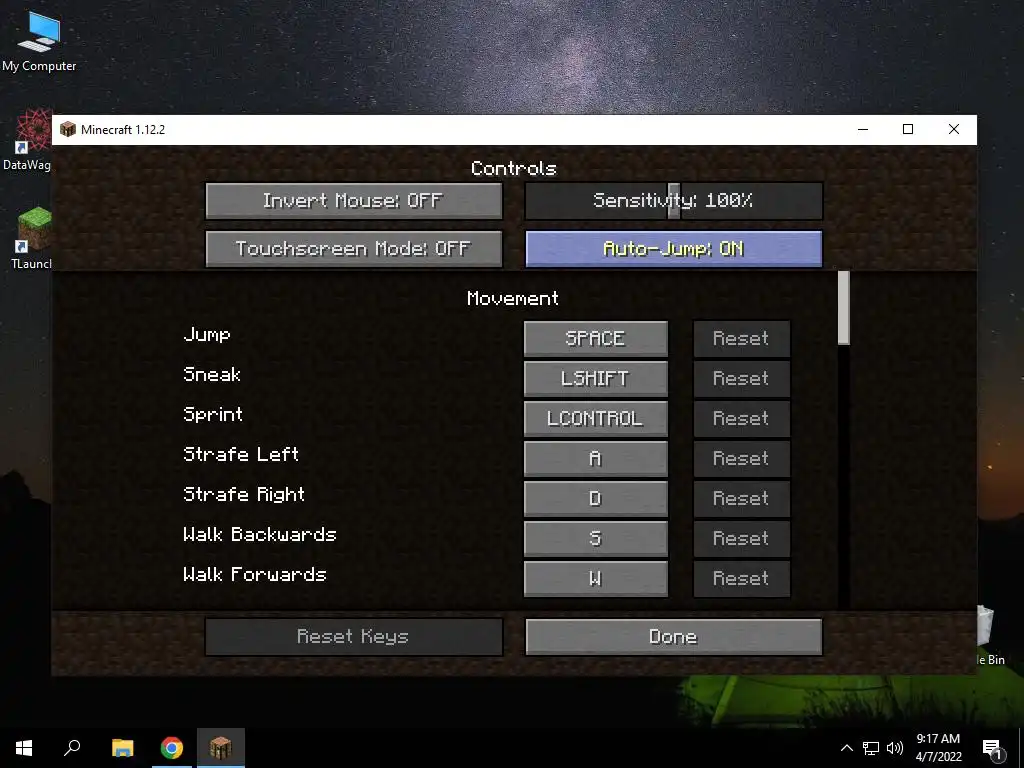The width and height of the screenshot is (1024, 768).
Task: Click the Minecraft 1.12.2 window title
Action: tap(123, 129)
